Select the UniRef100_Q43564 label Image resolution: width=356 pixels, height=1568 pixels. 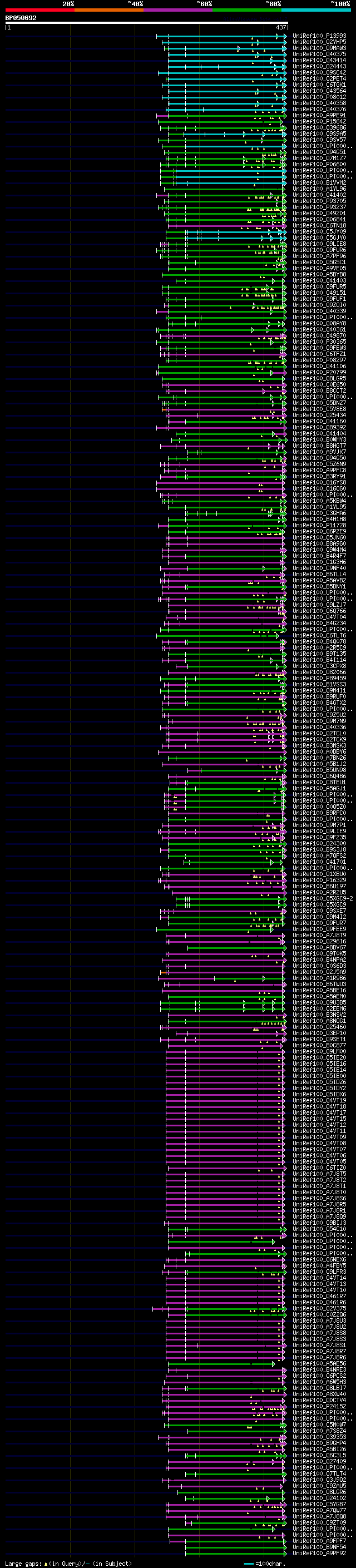coord(319,91)
